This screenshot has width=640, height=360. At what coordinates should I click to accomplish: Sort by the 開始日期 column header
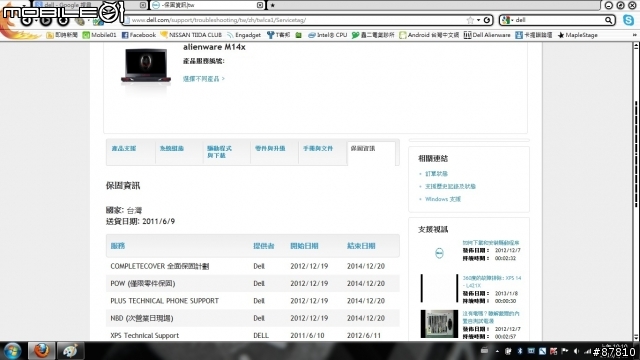point(304,246)
